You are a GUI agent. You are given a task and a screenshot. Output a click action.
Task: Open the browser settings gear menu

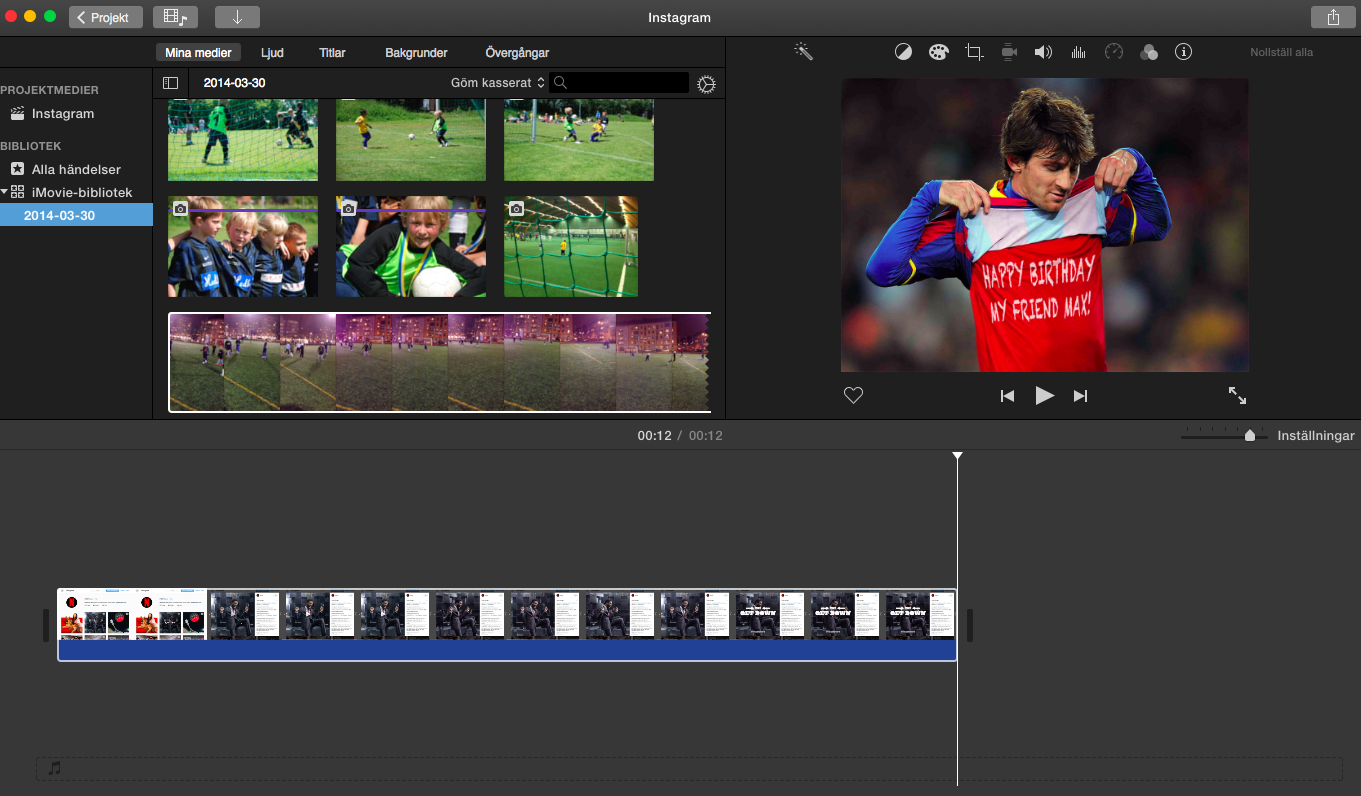pyautogui.click(x=706, y=84)
